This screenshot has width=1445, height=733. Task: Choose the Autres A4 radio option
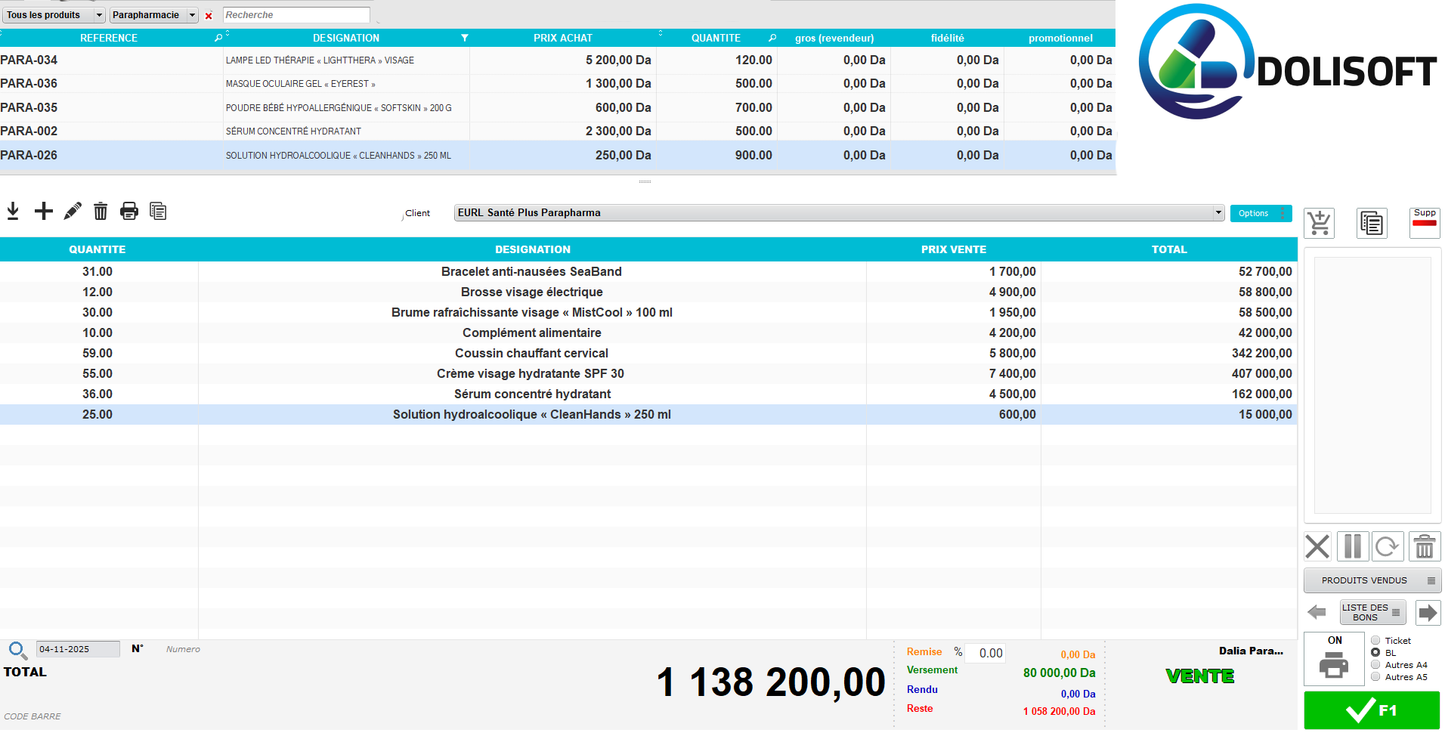pyautogui.click(x=1375, y=665)
